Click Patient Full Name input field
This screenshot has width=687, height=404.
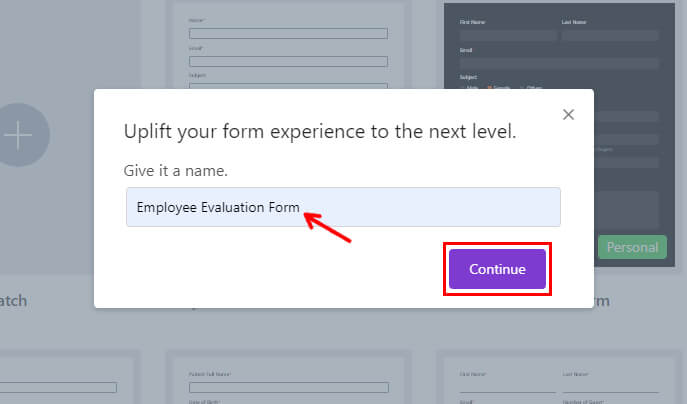pyautogui.click(x=289, y=387)
